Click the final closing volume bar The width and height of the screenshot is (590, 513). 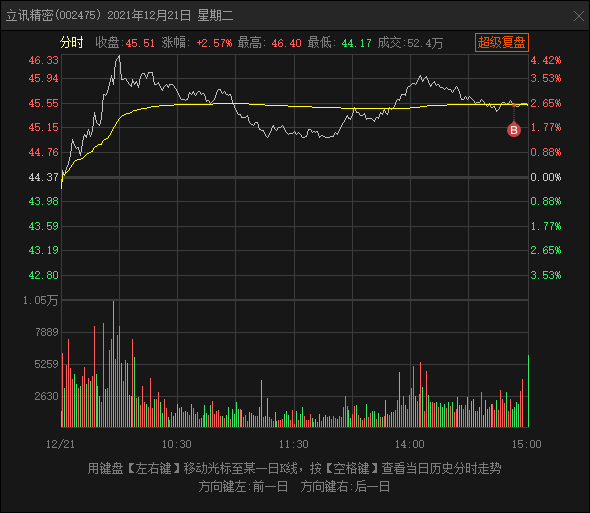point(528,391)
